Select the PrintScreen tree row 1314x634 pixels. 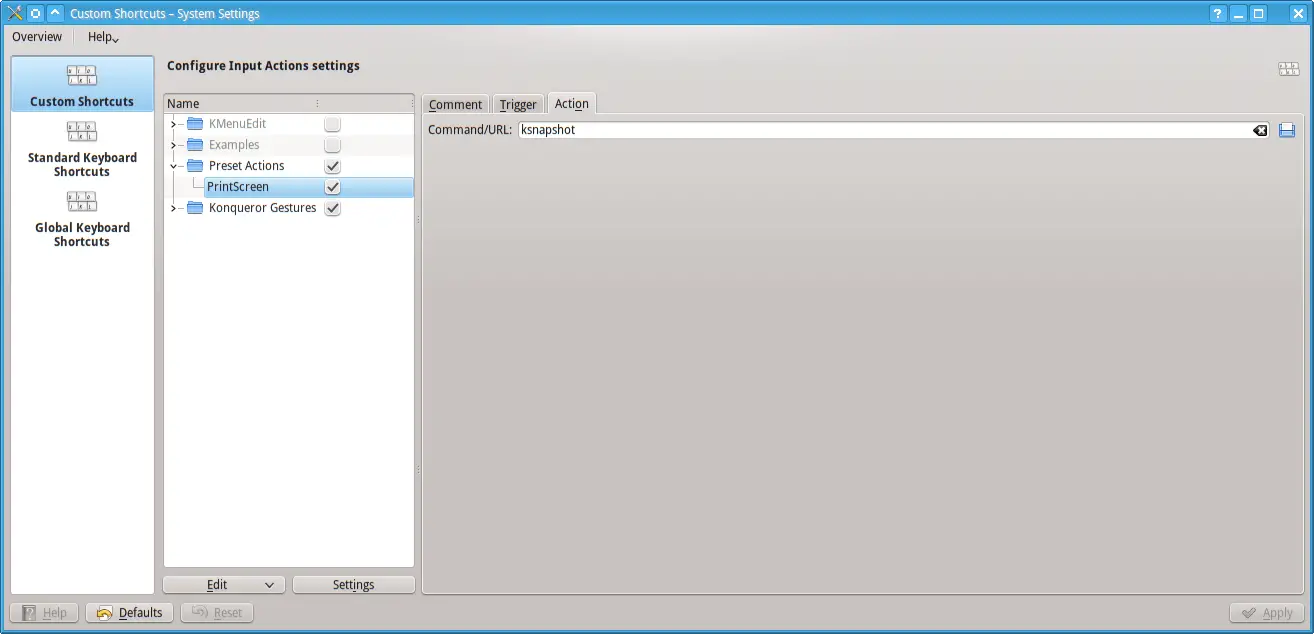point(289,187)
